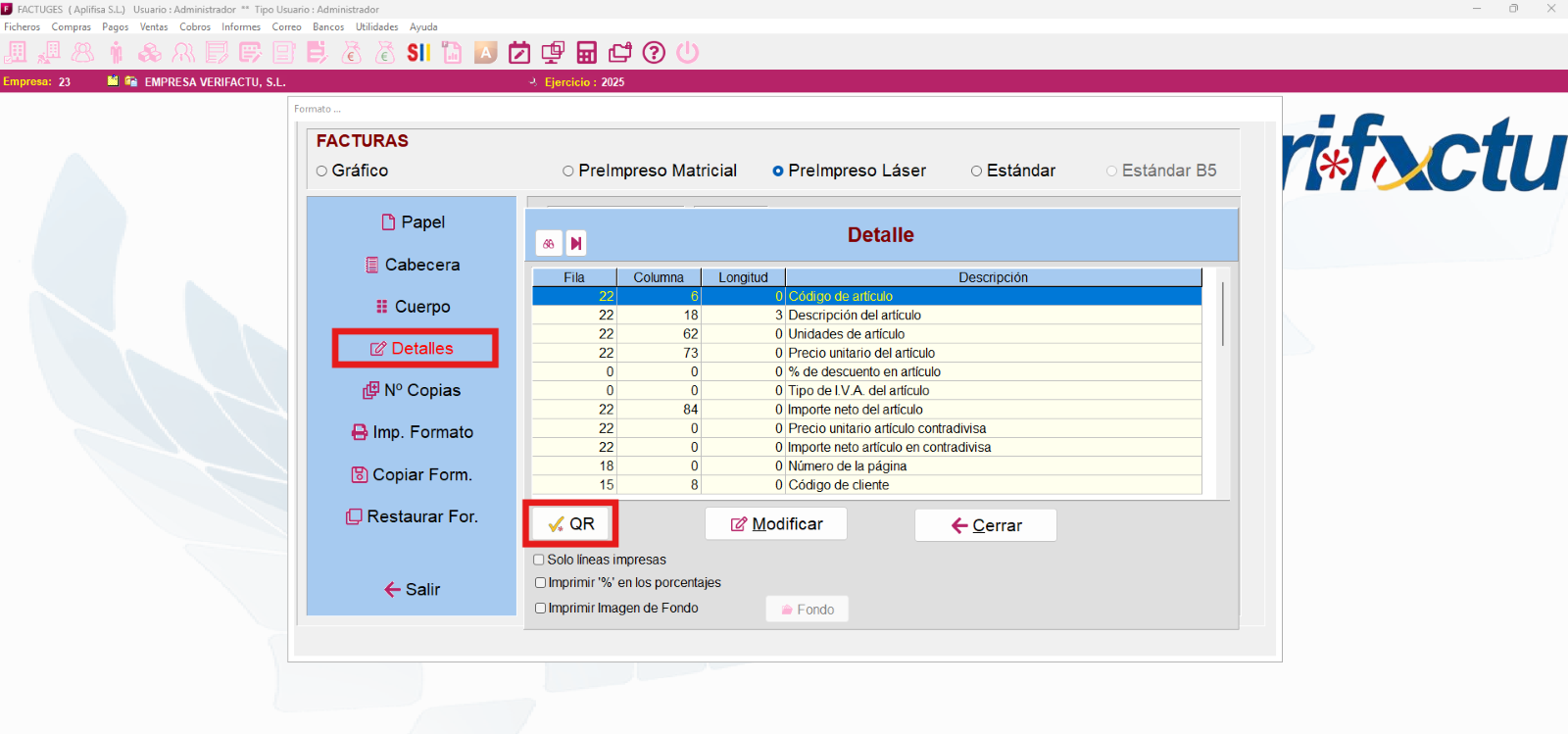This screenshot has width=1568, height=734.
Task: Click the green euro money bag icon
Action: click(384, 52)
